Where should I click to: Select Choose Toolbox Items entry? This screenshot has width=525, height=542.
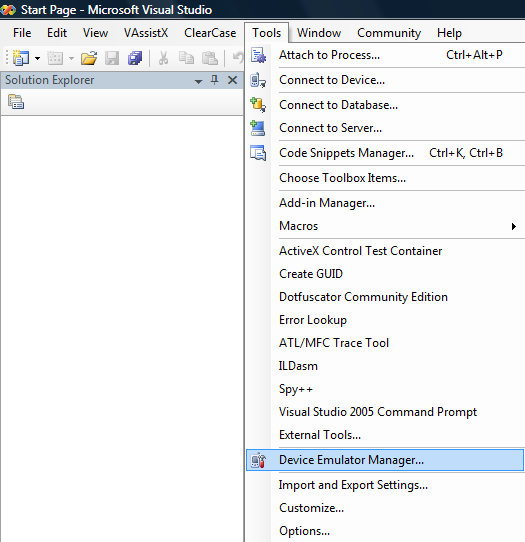pos(385,178)
